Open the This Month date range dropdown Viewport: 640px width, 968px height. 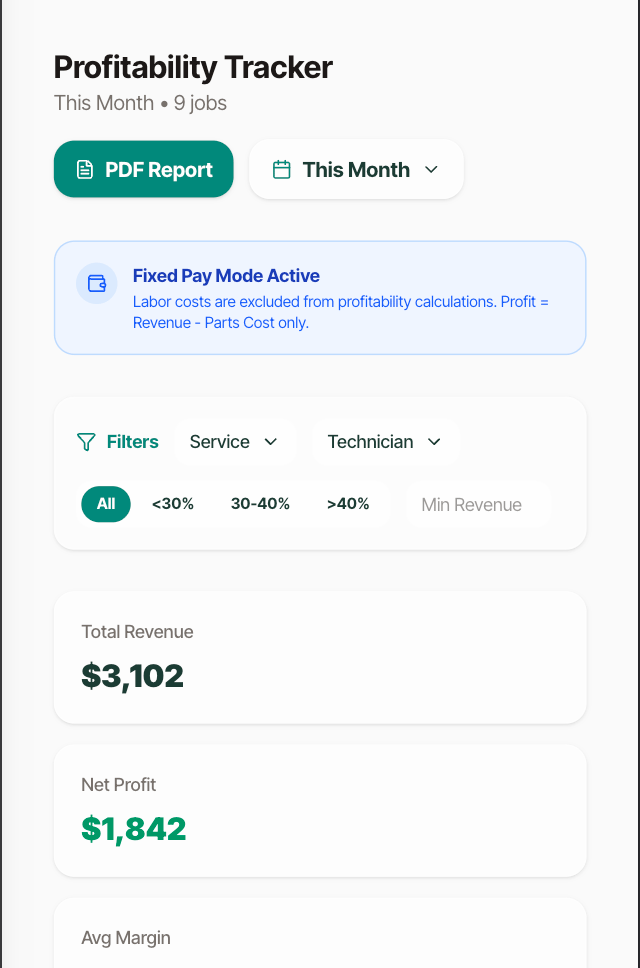click(356, 170)
